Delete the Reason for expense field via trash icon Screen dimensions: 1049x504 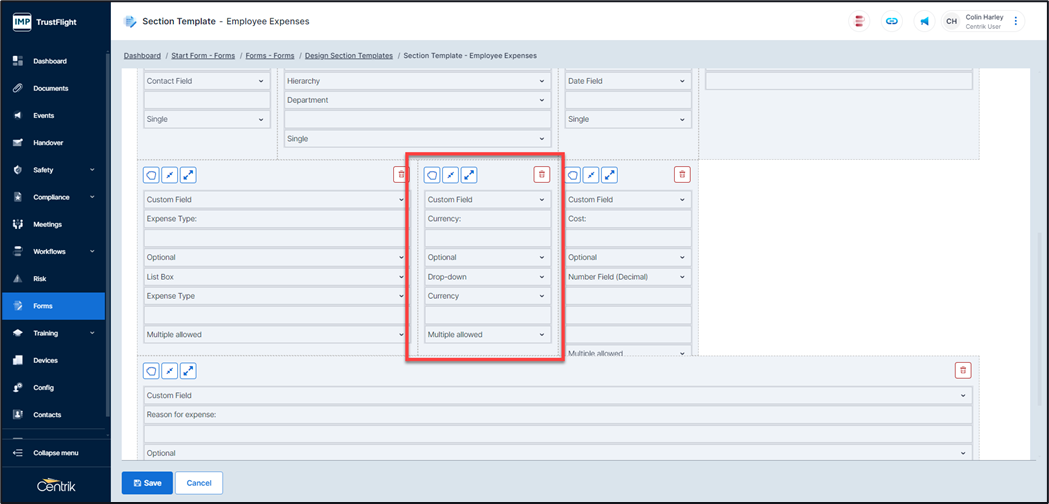click(x=962, y=370)
